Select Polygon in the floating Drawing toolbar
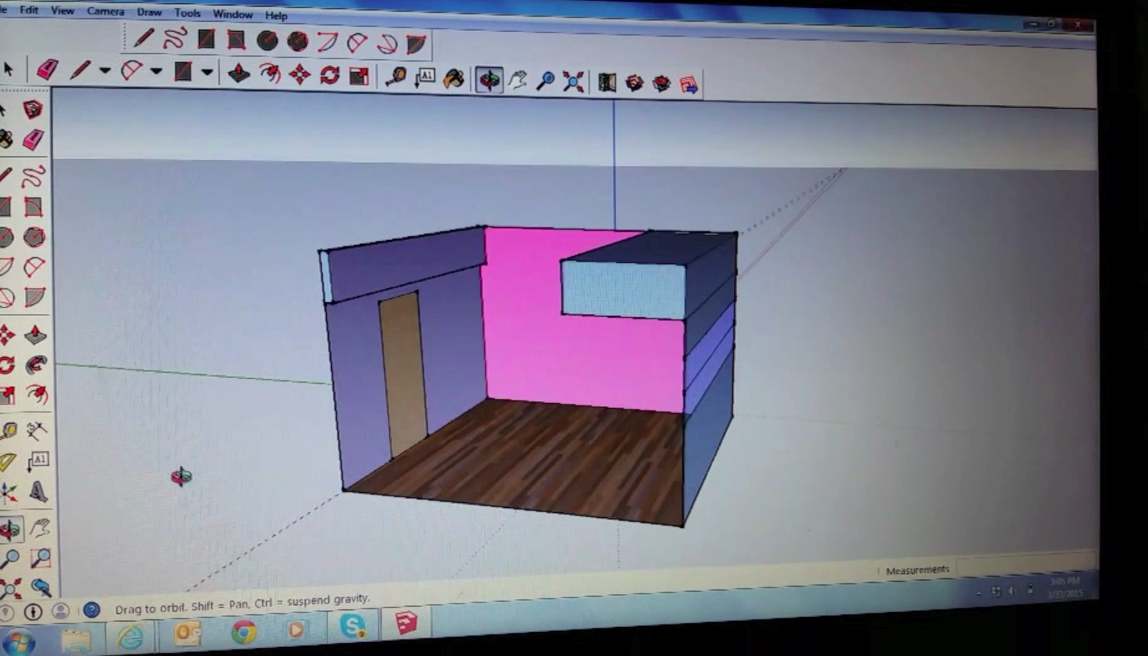Image resolution: width=1148 pixels, height=656 pixels. click(x=297, y=41)
